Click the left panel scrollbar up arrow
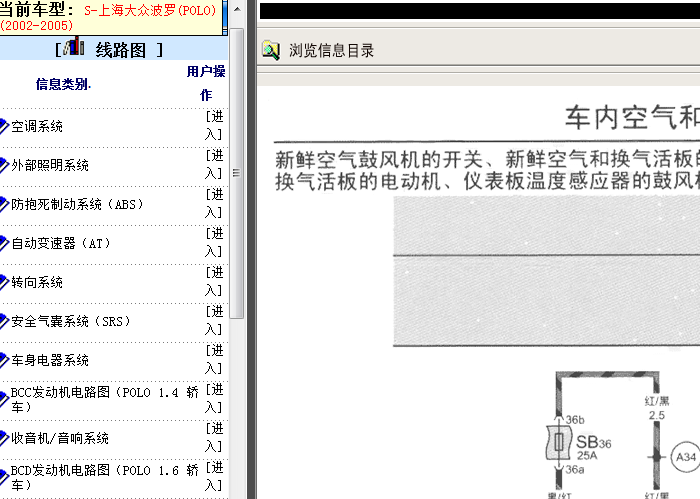This screenshot has height=499, width=700. 237,9
